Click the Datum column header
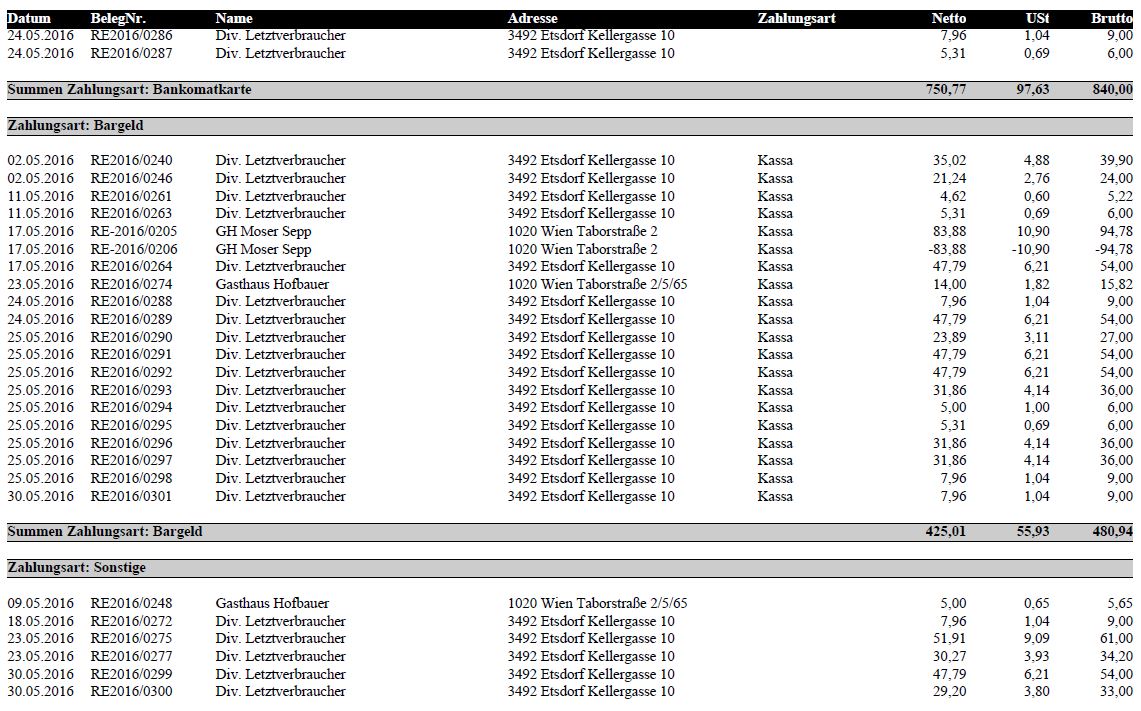This screenshot has height=711, width=1141. click(29, 18)
